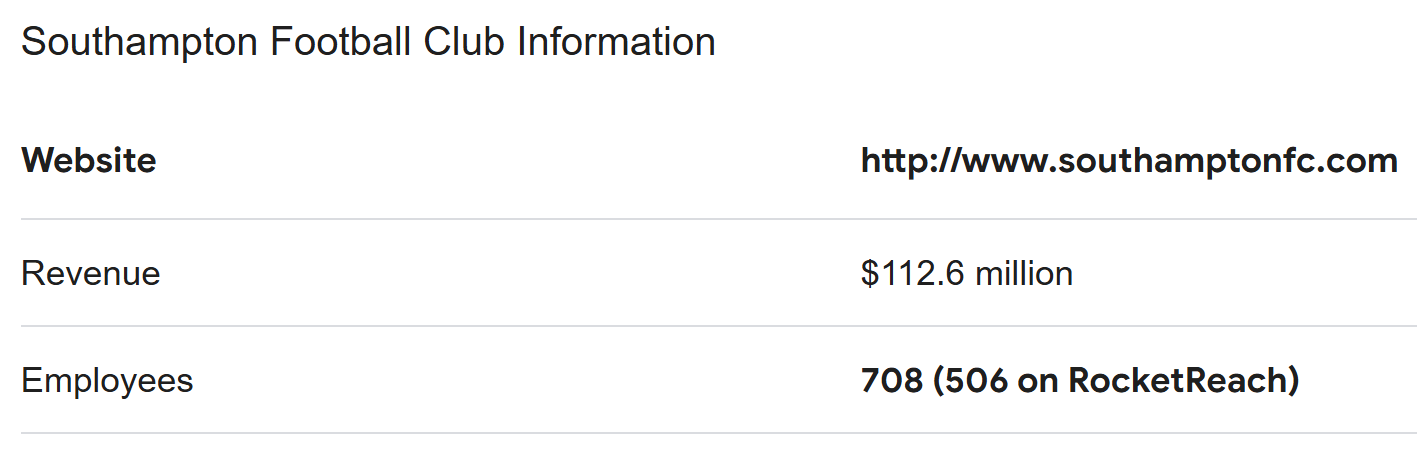Click the $112.6 million revenue value
1417x456 pixels.
pyautogui.click(x=966, y=273)
